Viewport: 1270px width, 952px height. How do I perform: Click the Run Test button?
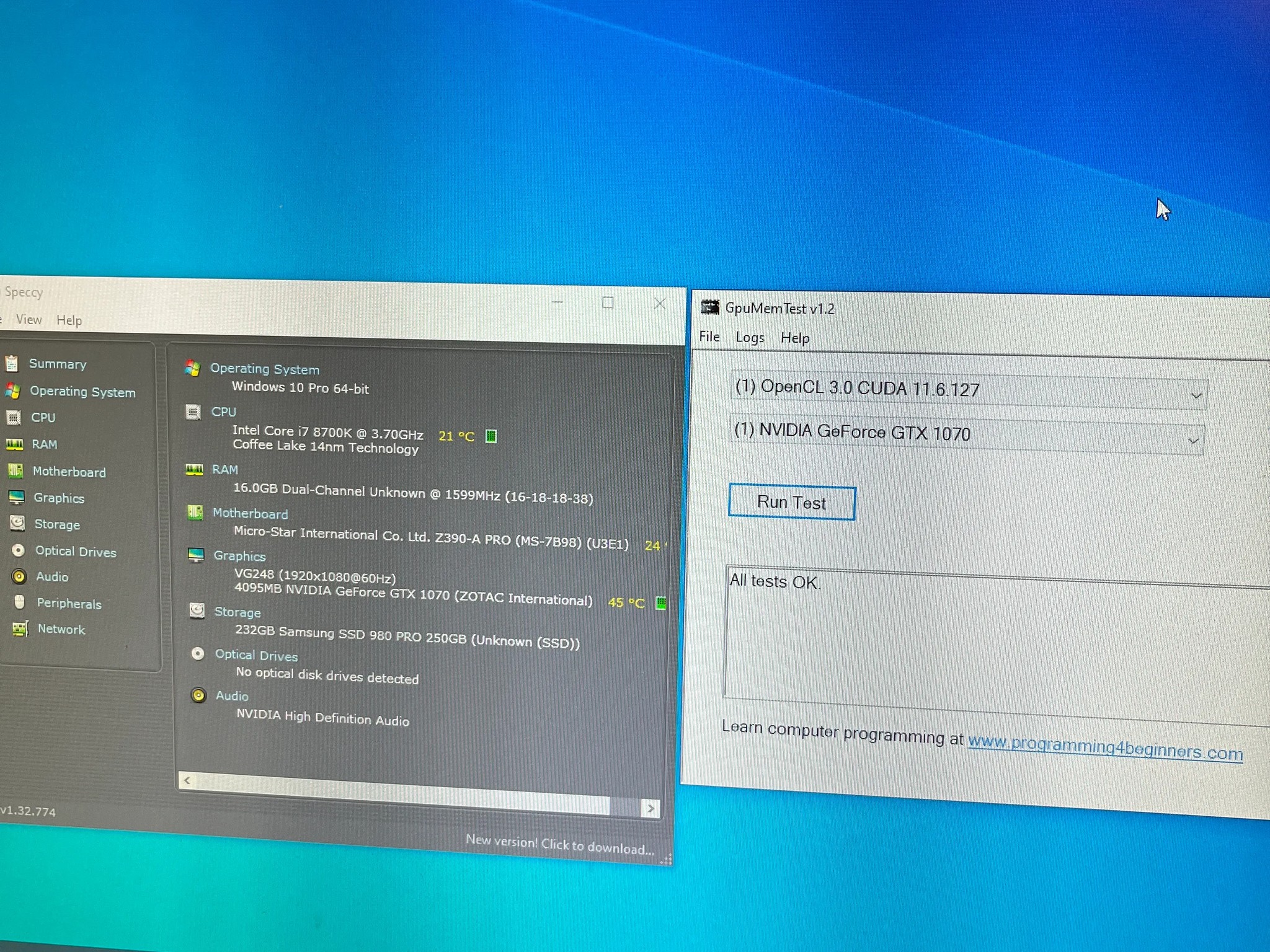pyautogui.click(x=792, y=503)
